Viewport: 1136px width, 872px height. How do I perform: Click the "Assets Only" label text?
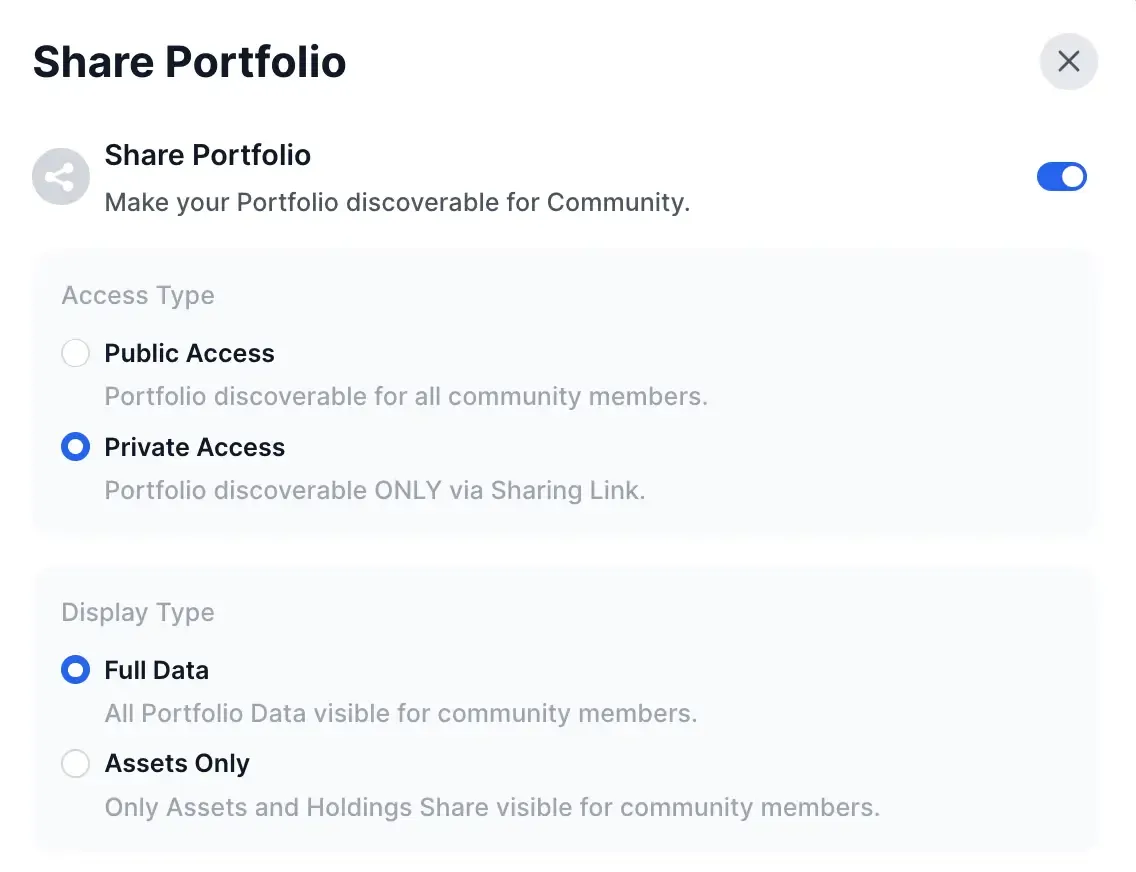pos(177,764)
